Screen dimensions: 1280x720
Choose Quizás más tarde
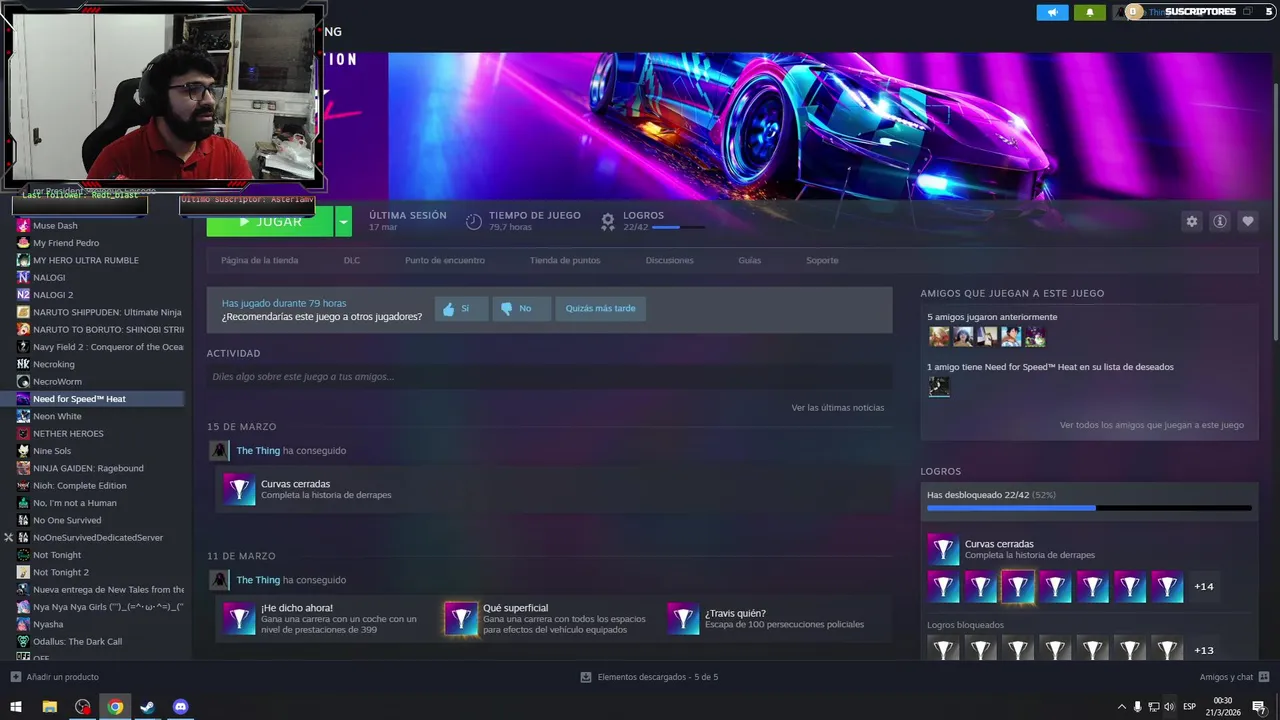click(x=600, y=309)
